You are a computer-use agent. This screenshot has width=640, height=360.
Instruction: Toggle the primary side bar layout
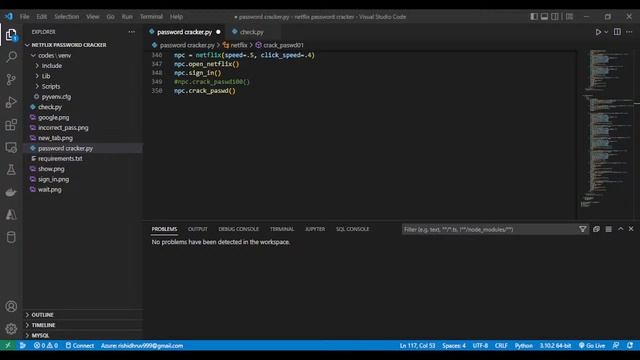(534, 17)
